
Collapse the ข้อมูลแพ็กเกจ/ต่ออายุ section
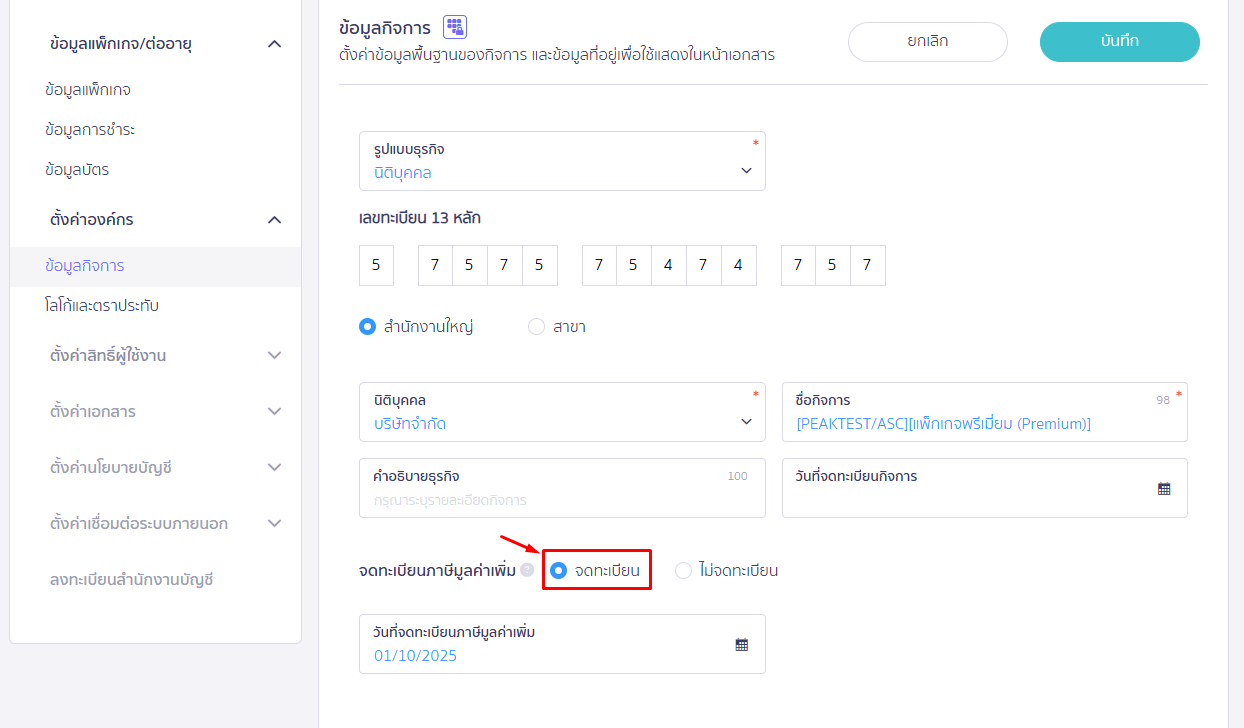[275, 44]
